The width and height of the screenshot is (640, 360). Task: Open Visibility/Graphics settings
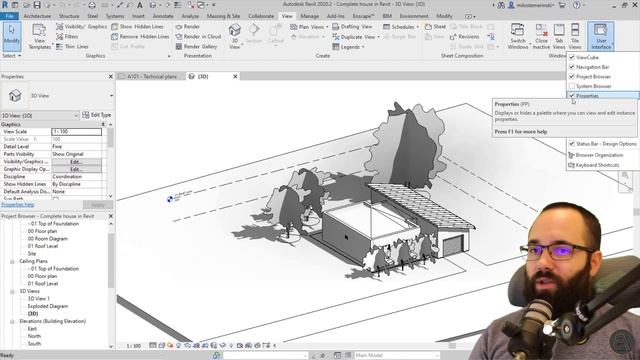[x=81, y=27]
